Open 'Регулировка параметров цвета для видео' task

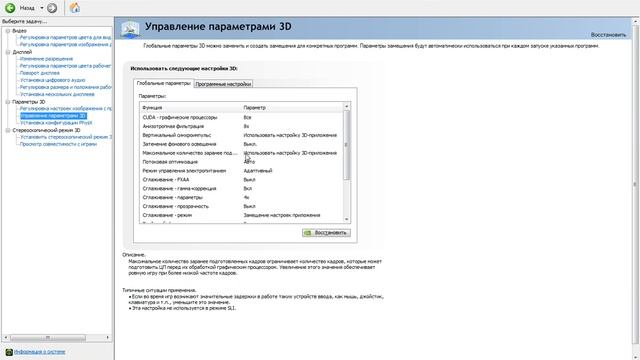(65, 38)
